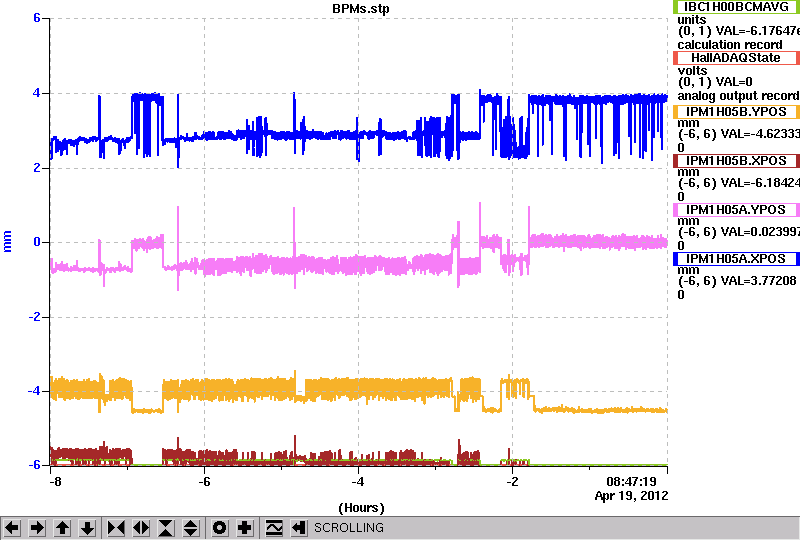Image resolution: width=800 pixels, height=540 pixels.
Task: Select the IPM1H05A.XPOS legend entry
Action: pyautogui.click(x=735, y=259)
